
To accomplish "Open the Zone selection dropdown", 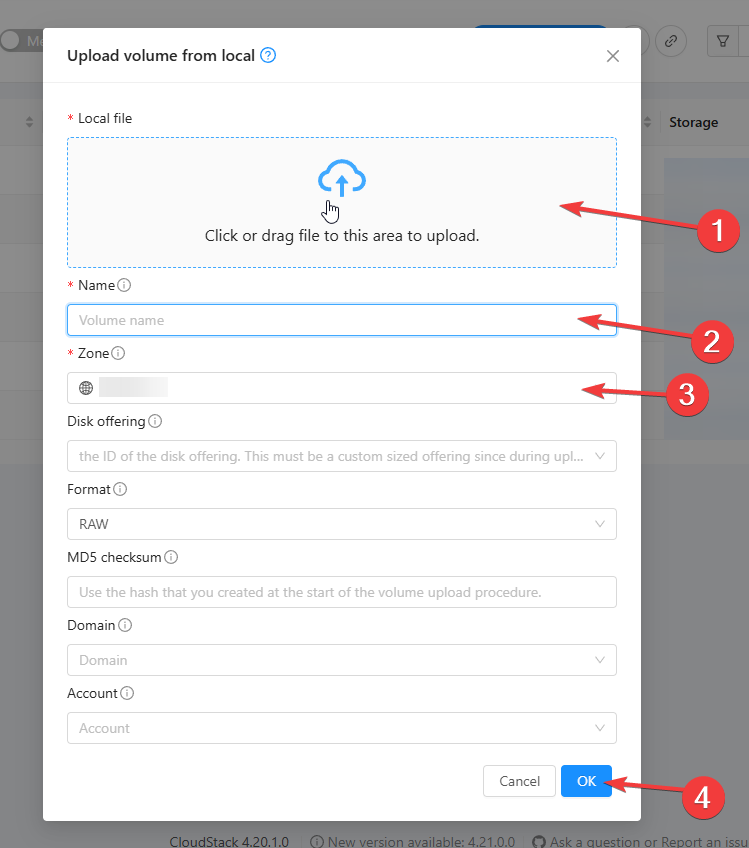I will 340,388.
